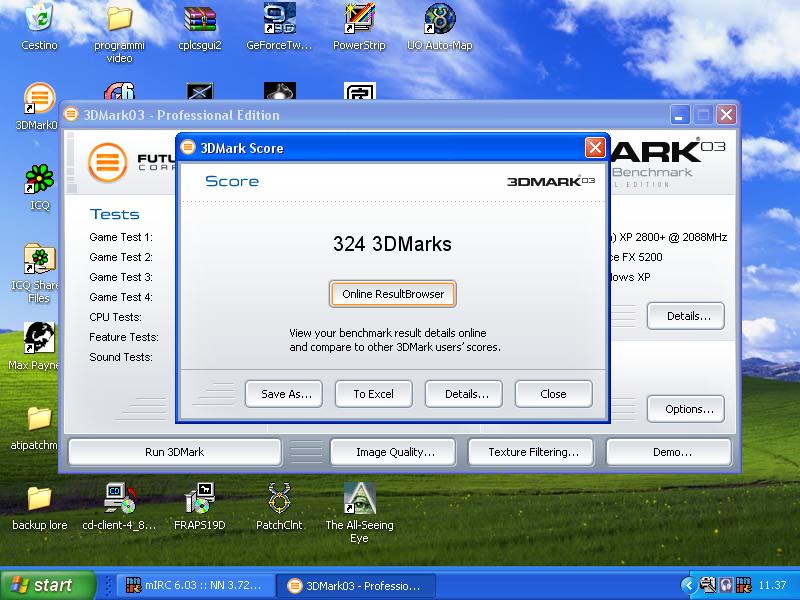The height and width of the screenshot is (600, 800).
Task: Launch the GeForceTweak shortcut icon
Action: (279, 18)
